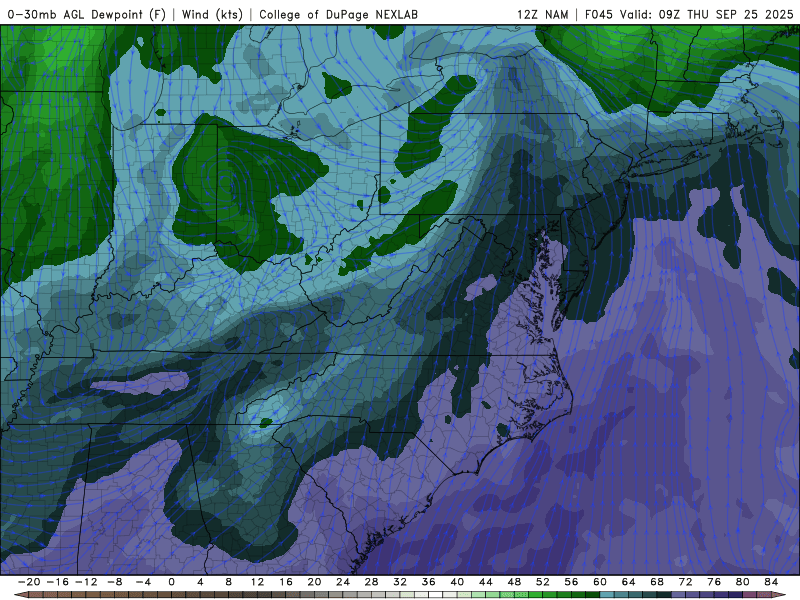The image size is (800, 600).
Task: Click the '84' value on the color scale
Action: pos(771,582)
